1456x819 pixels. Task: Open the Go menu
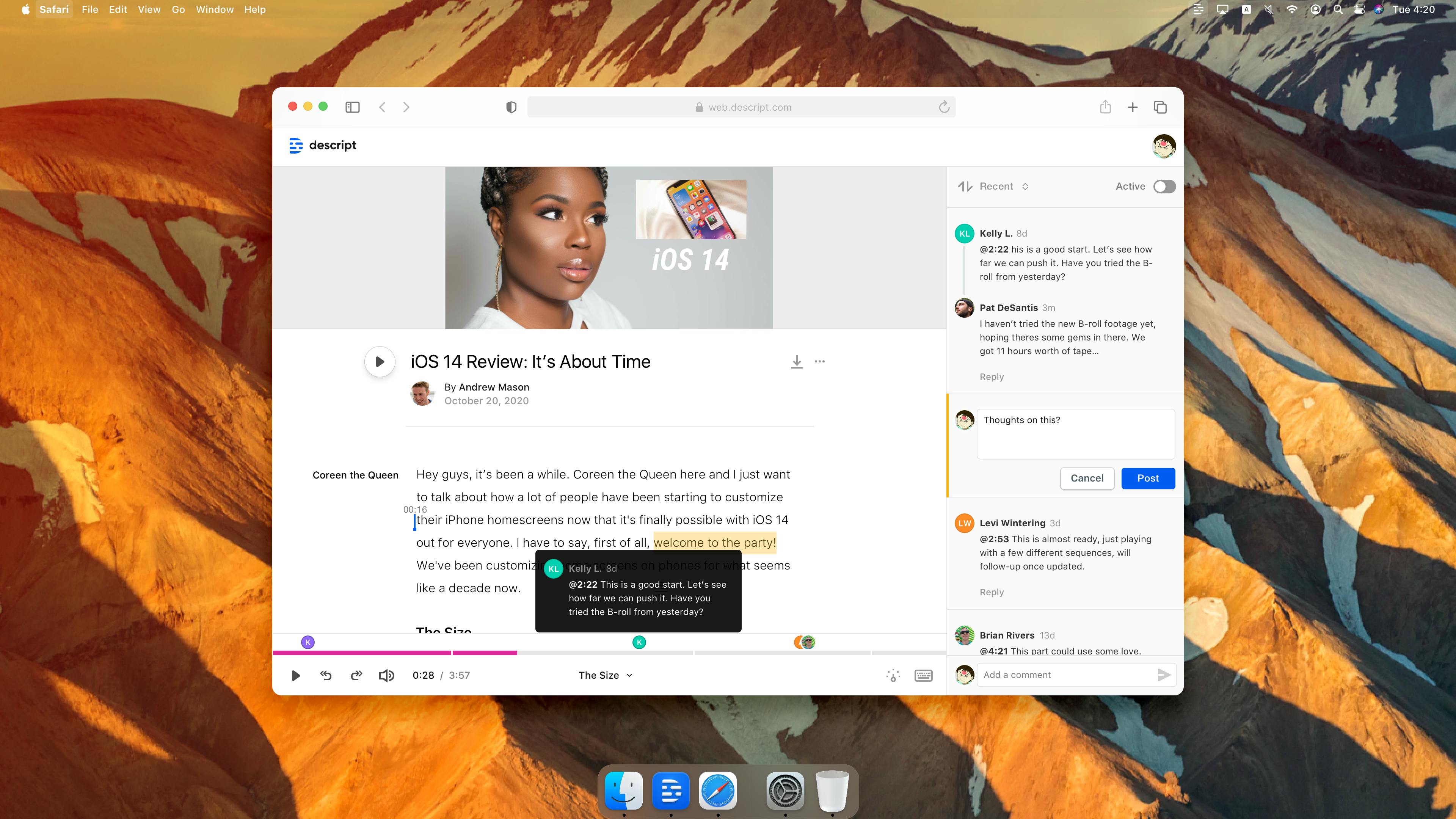point(179,9)
